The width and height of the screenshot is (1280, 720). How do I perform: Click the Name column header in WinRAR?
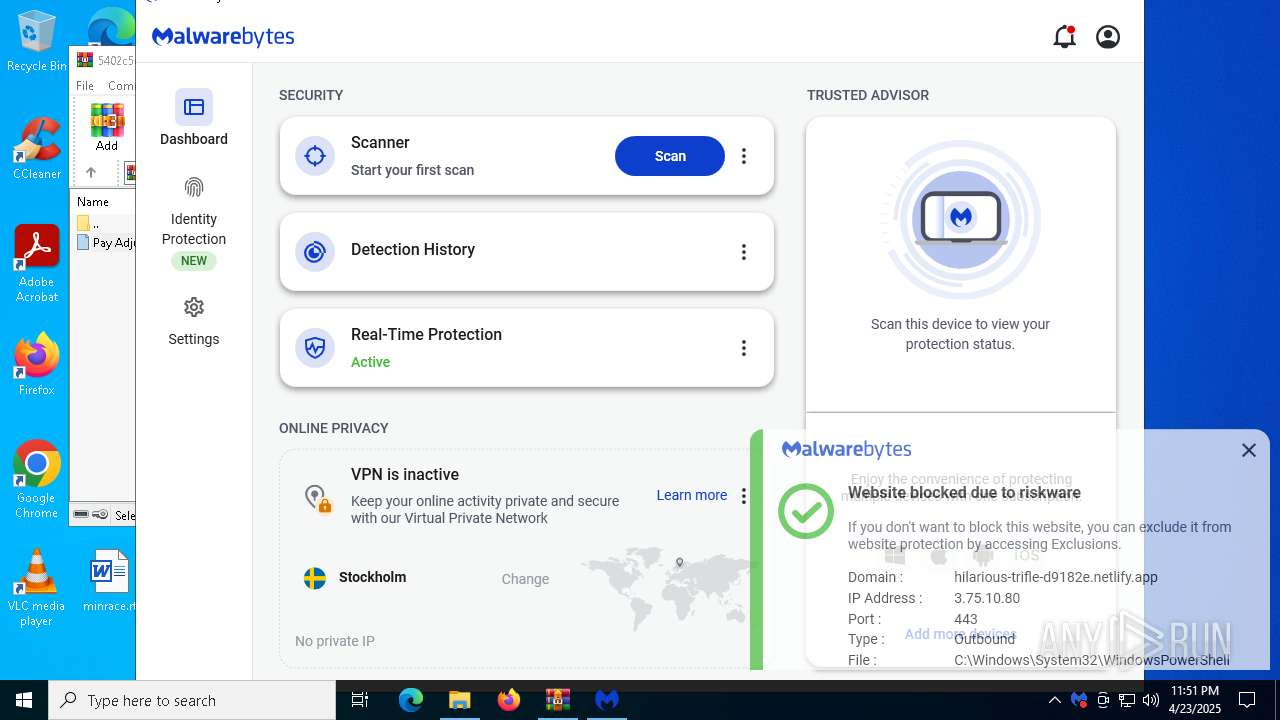(93, 202)
